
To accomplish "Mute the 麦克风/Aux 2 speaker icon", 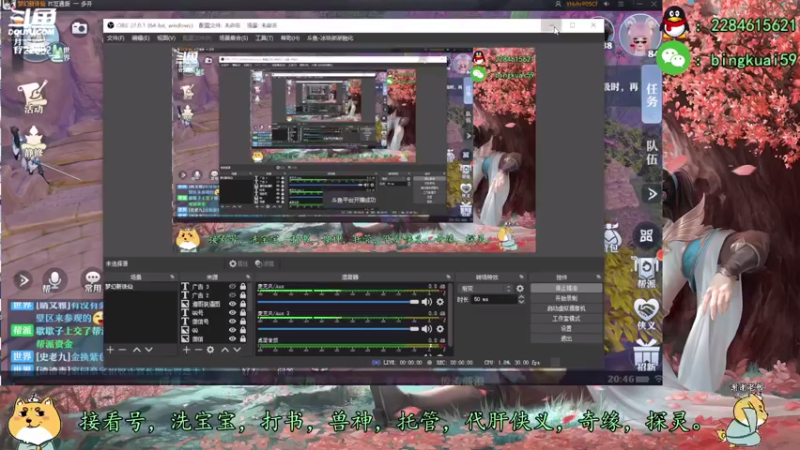I will point(427,329).
